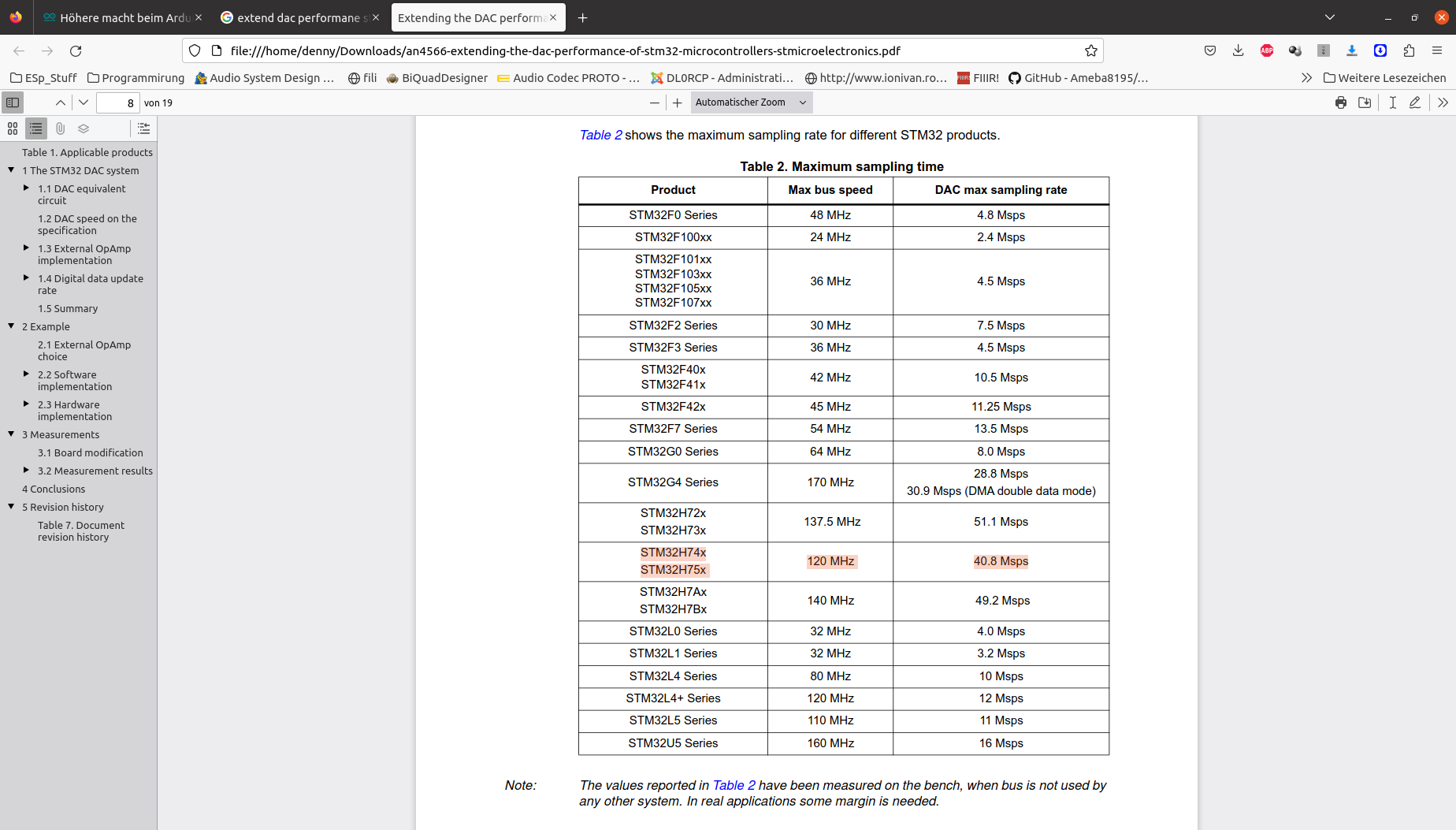Screen dimensions: 1456x830
Task: Open 'Table 1. Applicable products' outline entry
Action: tap(87, 152)
